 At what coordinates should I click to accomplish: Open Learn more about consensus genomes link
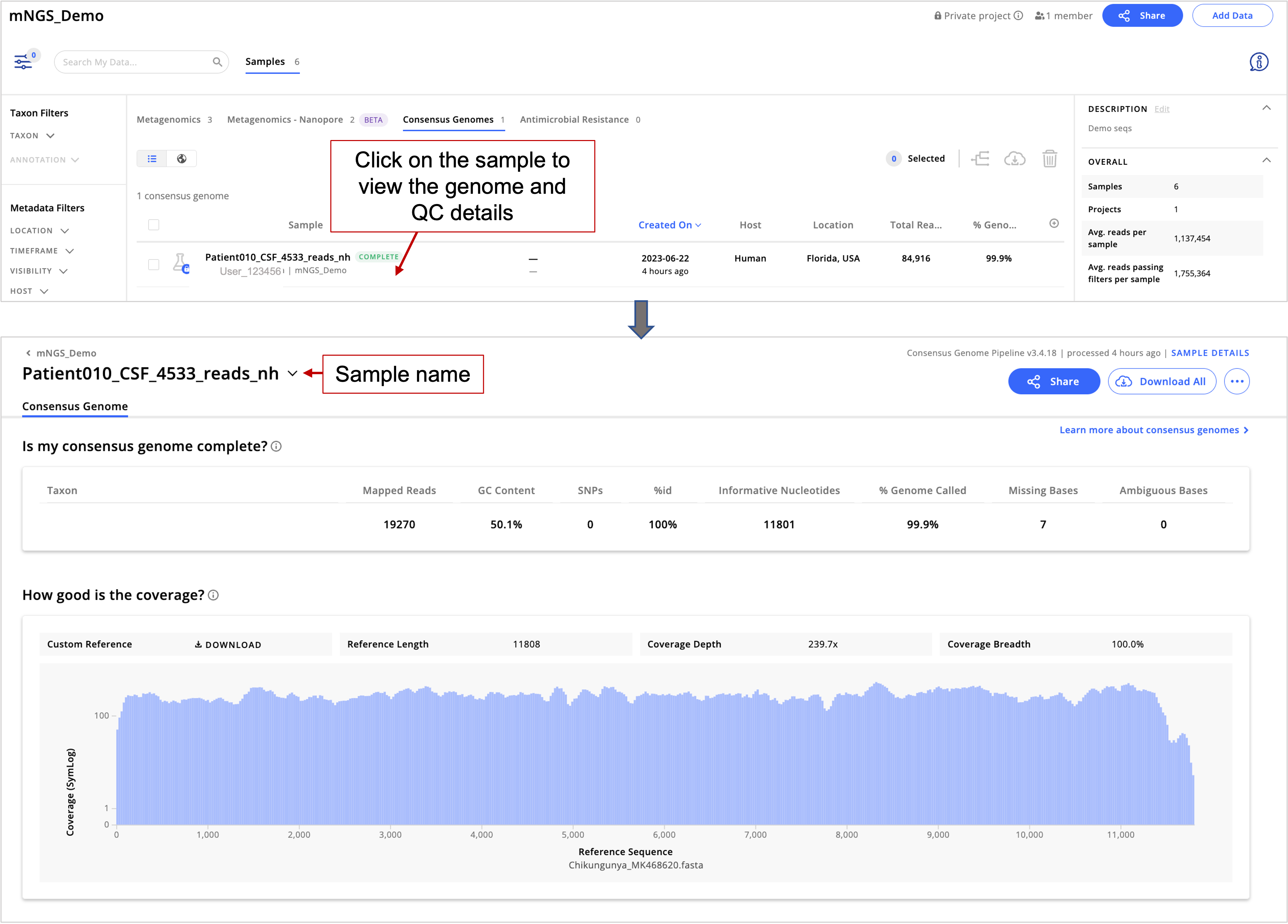[1153, 430]
